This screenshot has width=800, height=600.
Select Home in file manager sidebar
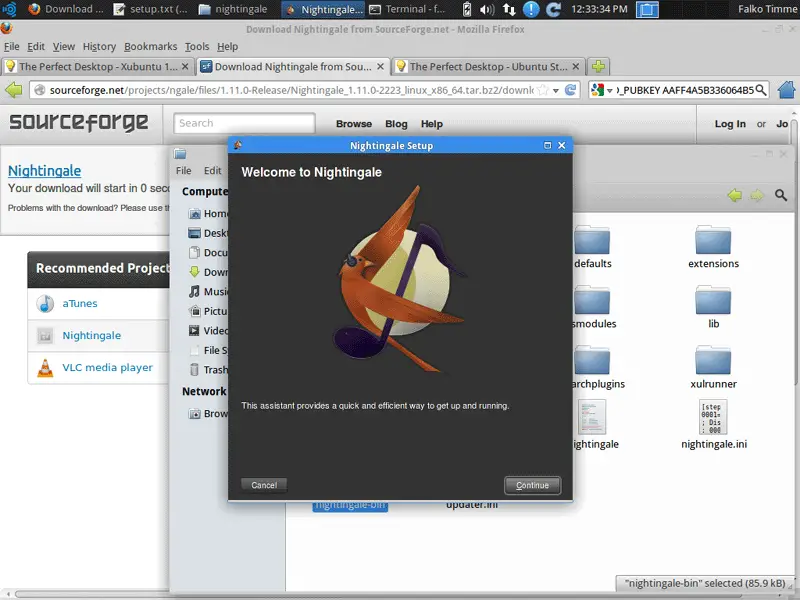point(207,214)
